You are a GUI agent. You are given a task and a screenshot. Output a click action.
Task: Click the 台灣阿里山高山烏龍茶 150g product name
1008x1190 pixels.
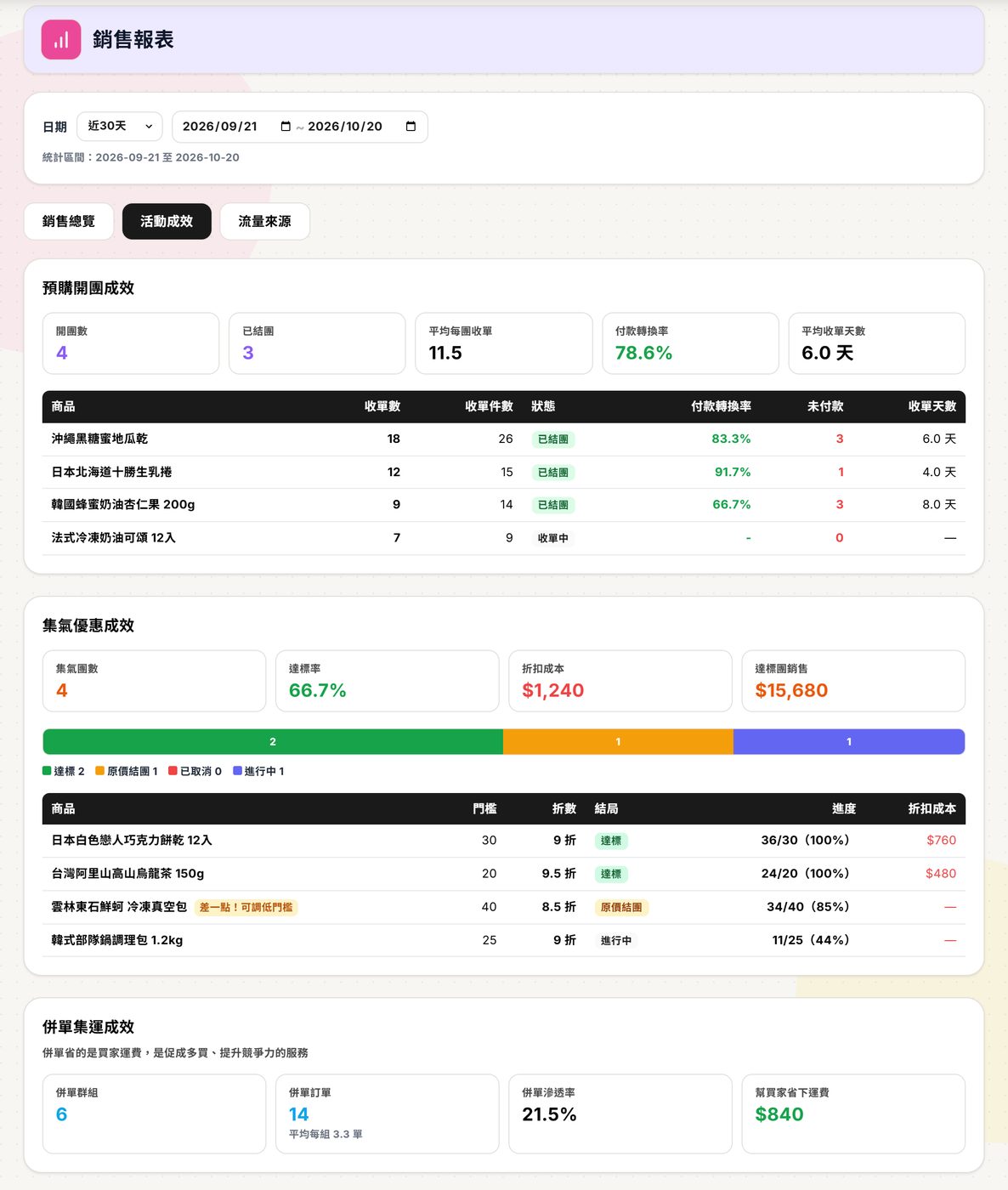[127, 873]
